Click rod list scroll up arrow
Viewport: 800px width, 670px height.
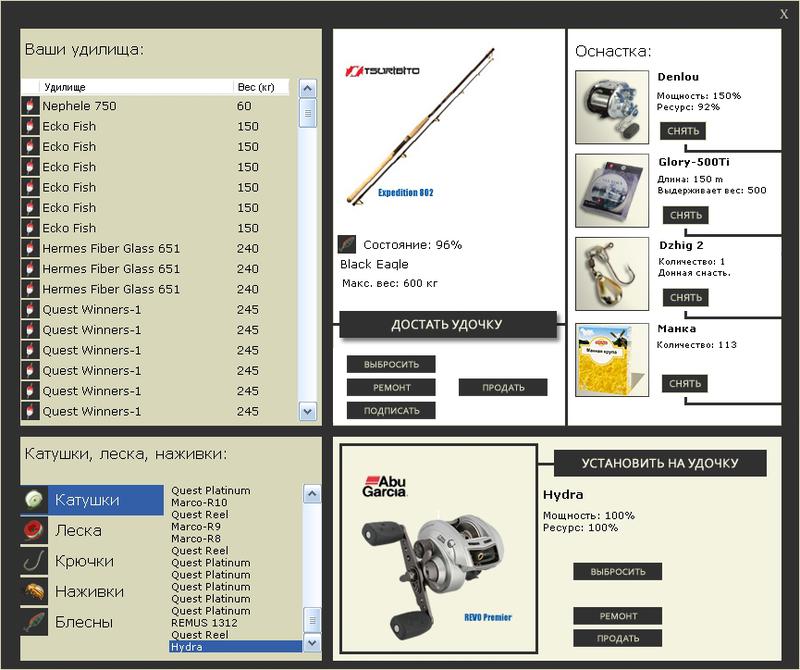[307, 88]
